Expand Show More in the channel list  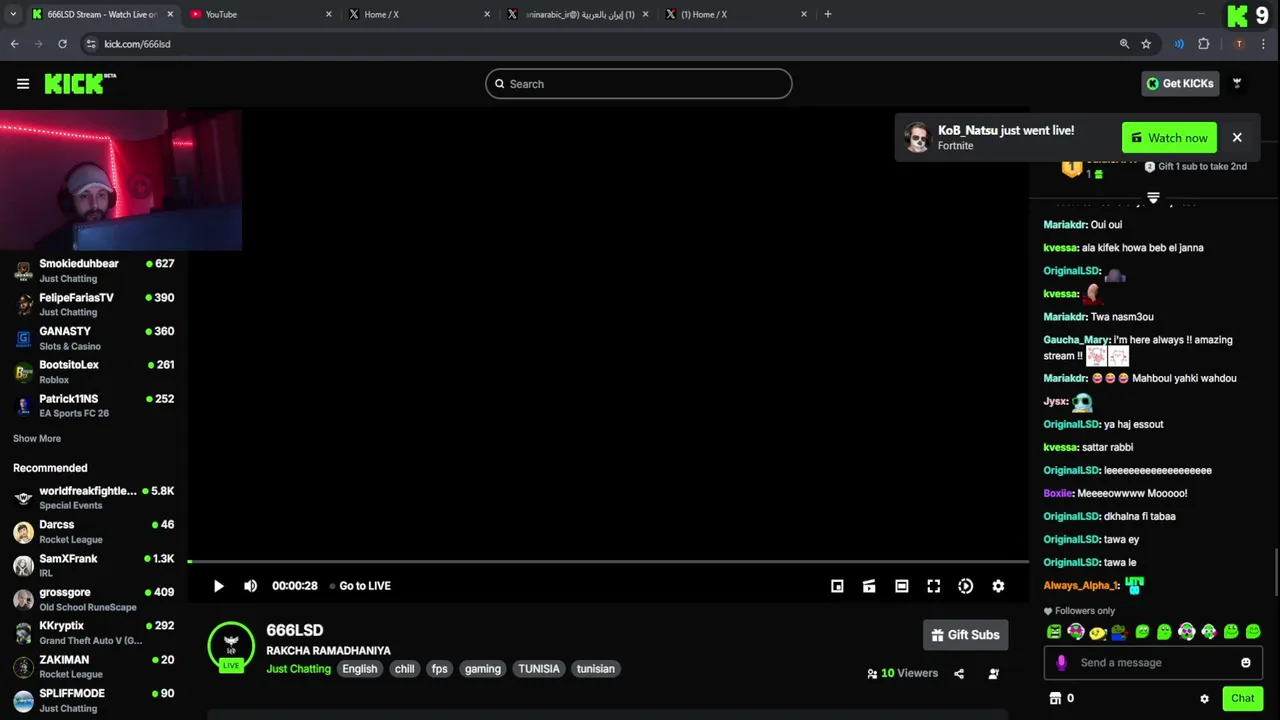(37, 438)
